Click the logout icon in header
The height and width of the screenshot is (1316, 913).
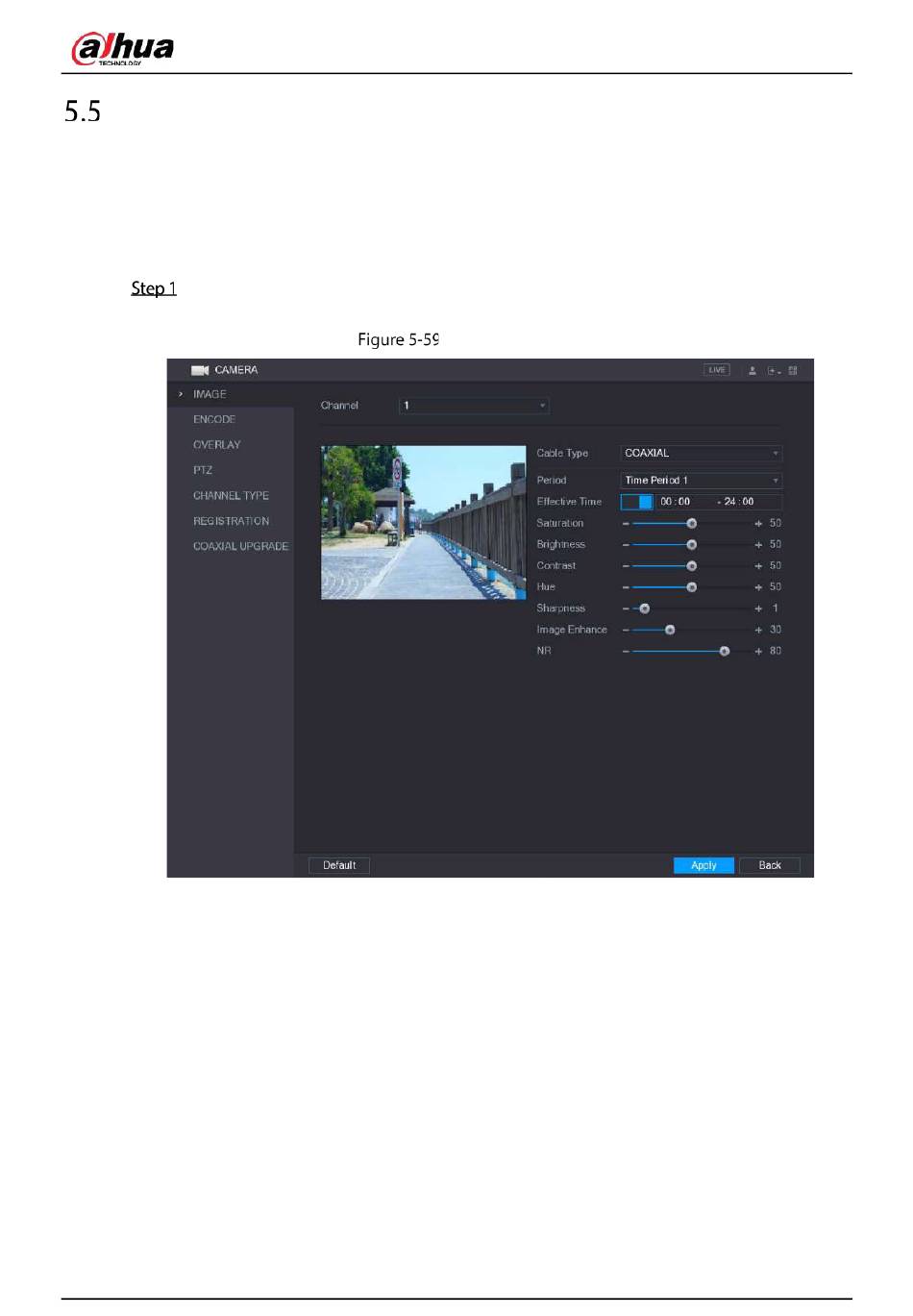click(774, 370)
